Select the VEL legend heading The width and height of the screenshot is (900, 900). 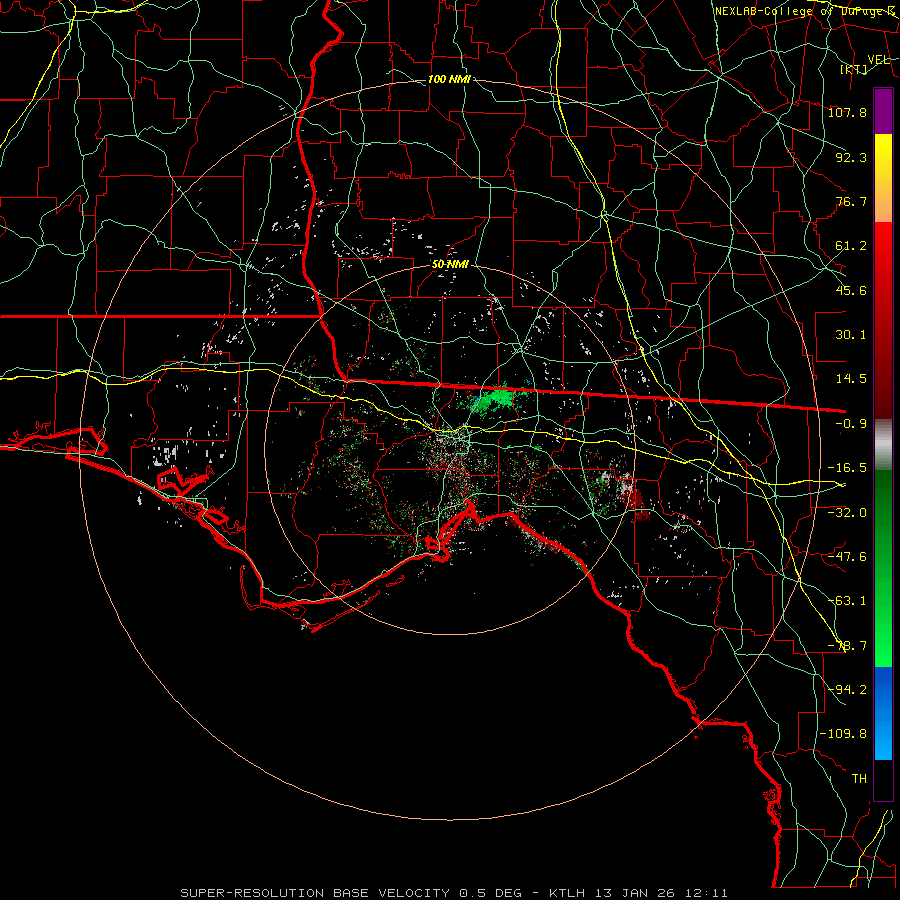click(x=878, y=60)
